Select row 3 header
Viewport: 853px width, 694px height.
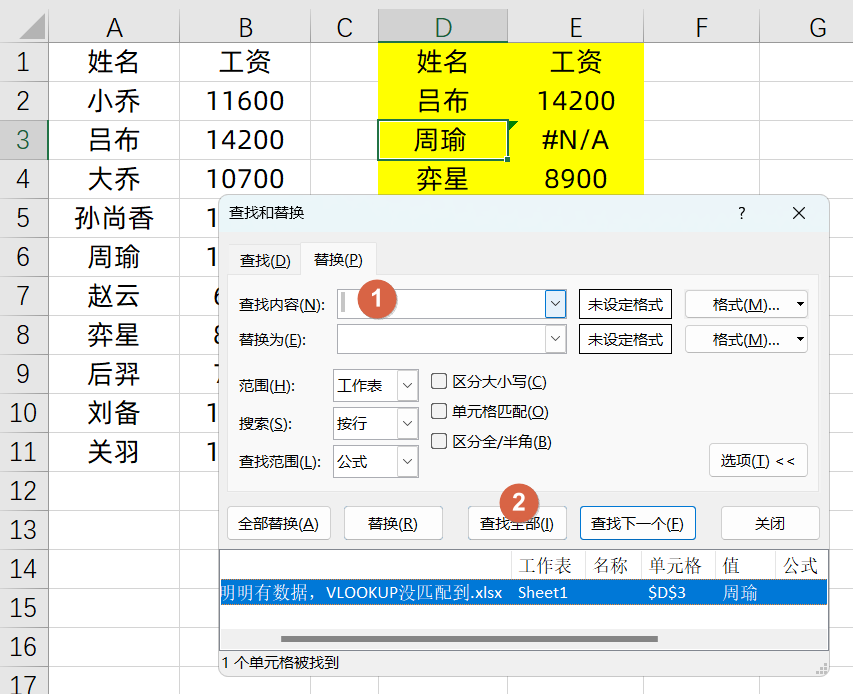pos(23,140)
